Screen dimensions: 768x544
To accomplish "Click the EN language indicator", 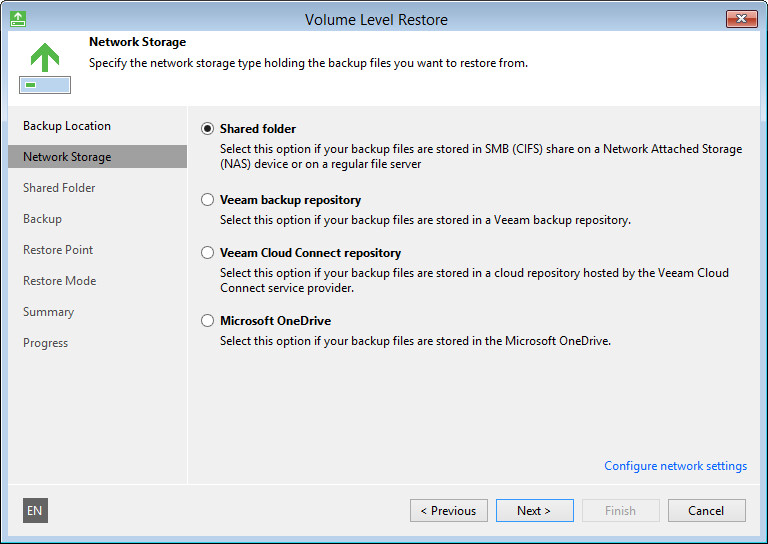I will pyautogui.click(x=35, y=511).
